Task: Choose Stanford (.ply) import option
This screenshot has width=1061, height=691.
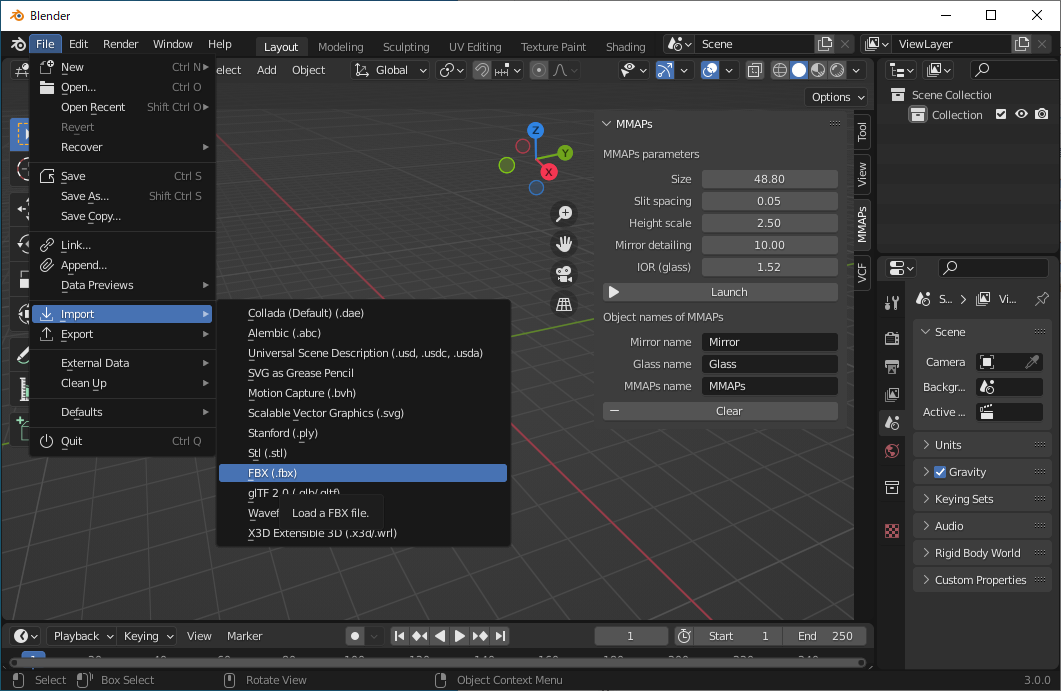Action: click(x=363, y=433)
